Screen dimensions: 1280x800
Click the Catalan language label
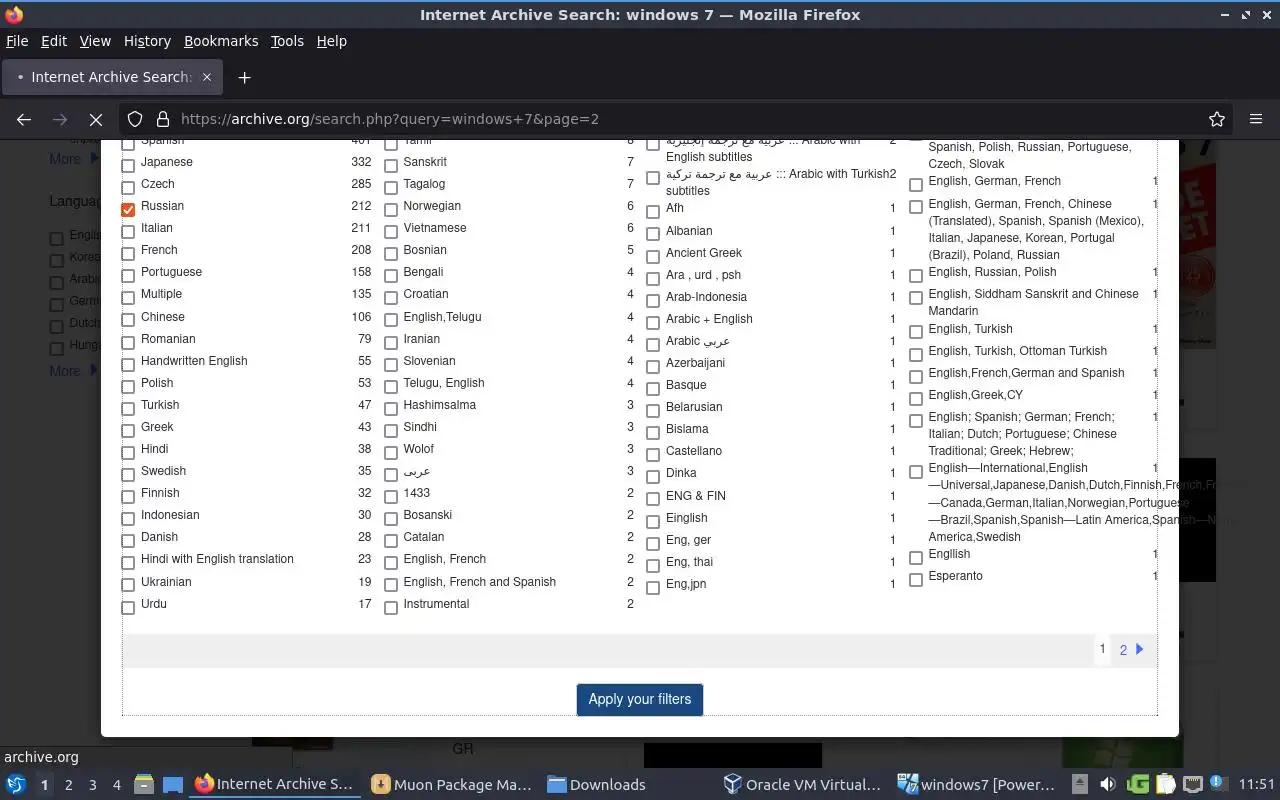[424, 537]
